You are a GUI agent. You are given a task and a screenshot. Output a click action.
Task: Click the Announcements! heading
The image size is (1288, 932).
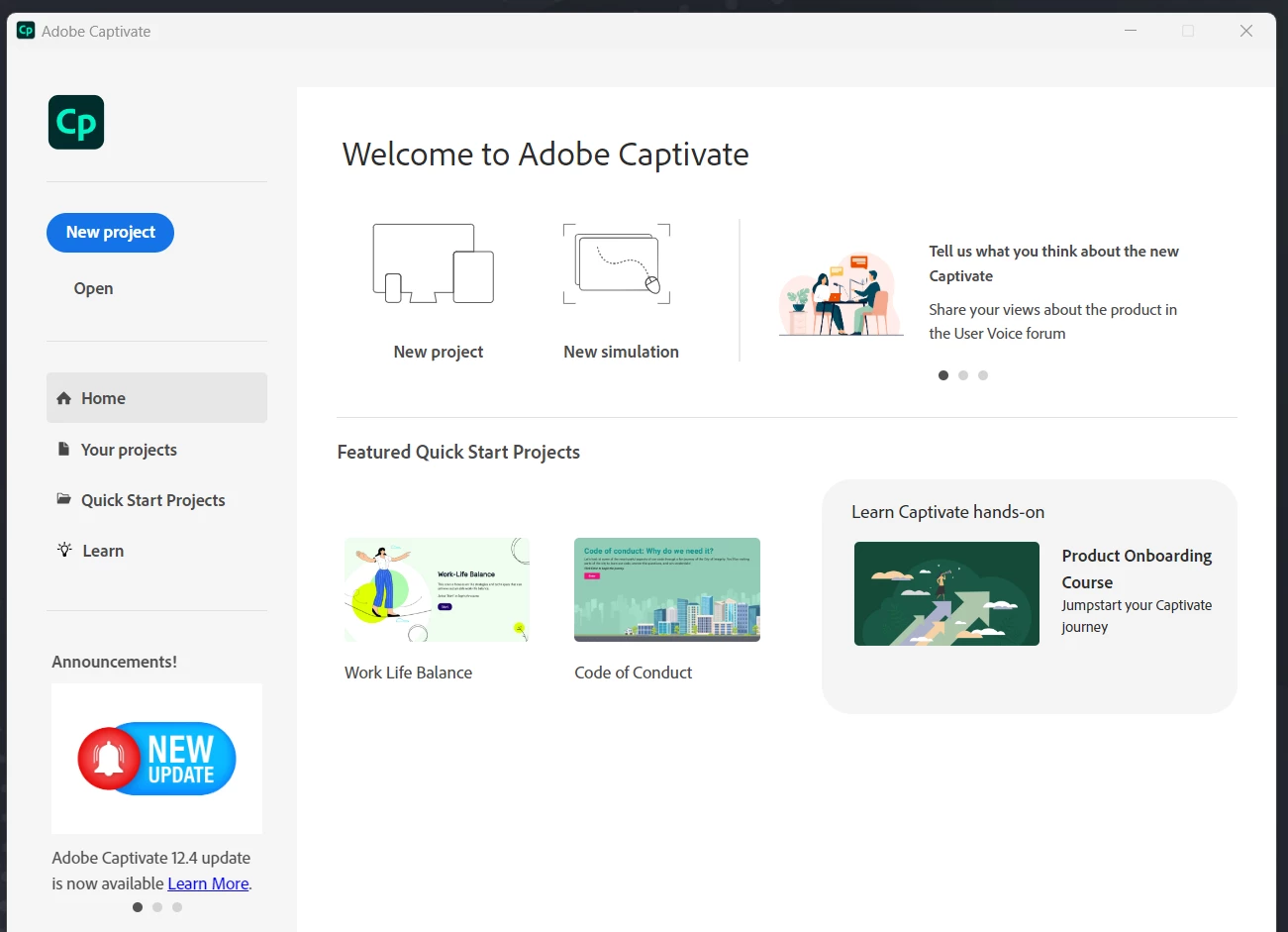click(x=114, y=662)
